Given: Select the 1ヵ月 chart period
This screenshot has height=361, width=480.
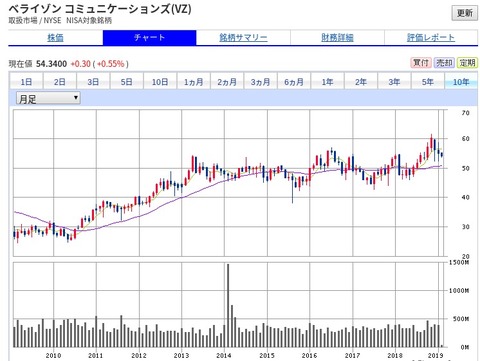Looking at the screenshot, I should (194, 82).
